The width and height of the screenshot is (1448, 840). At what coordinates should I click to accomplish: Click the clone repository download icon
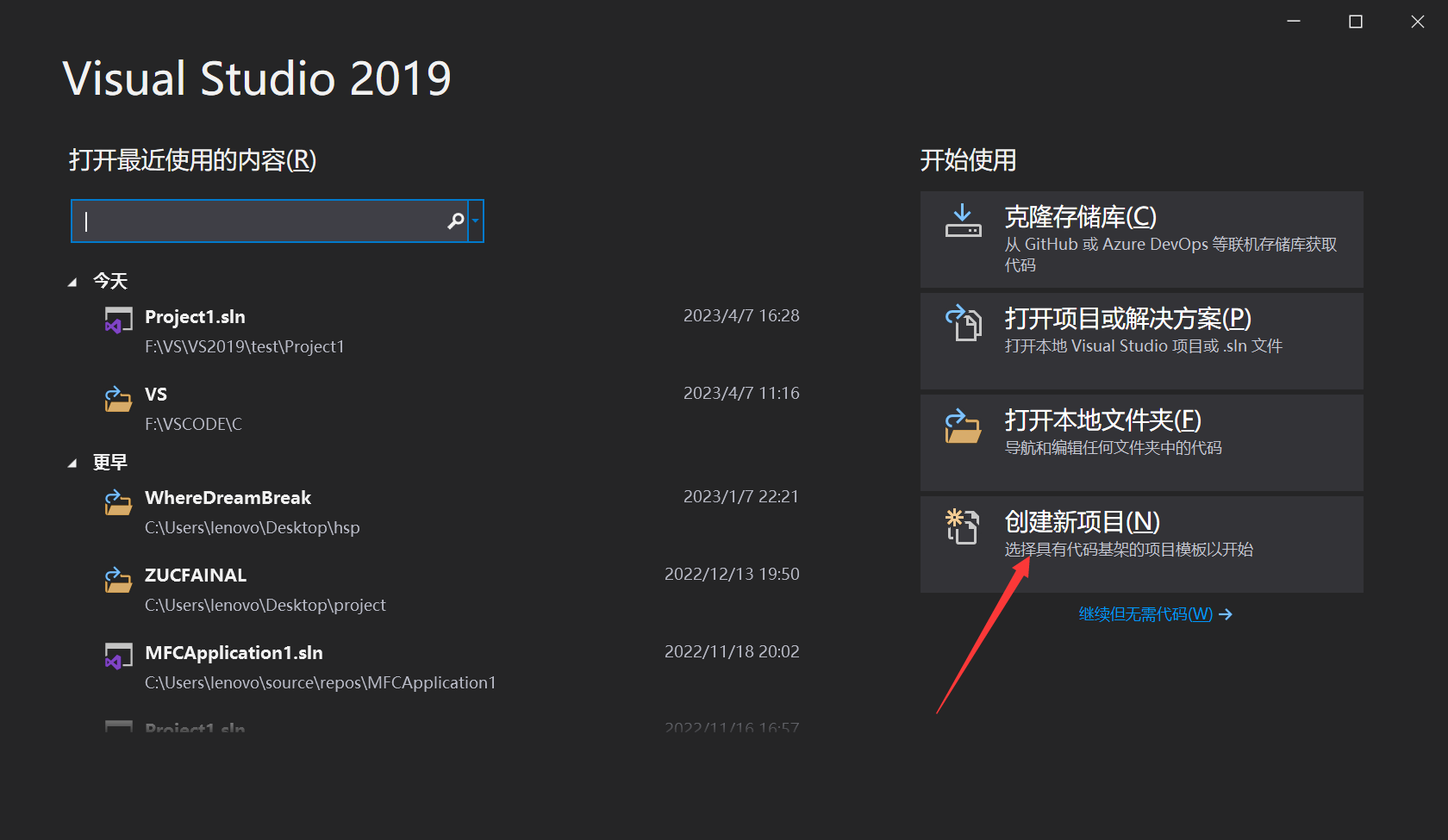click(963, 221)
